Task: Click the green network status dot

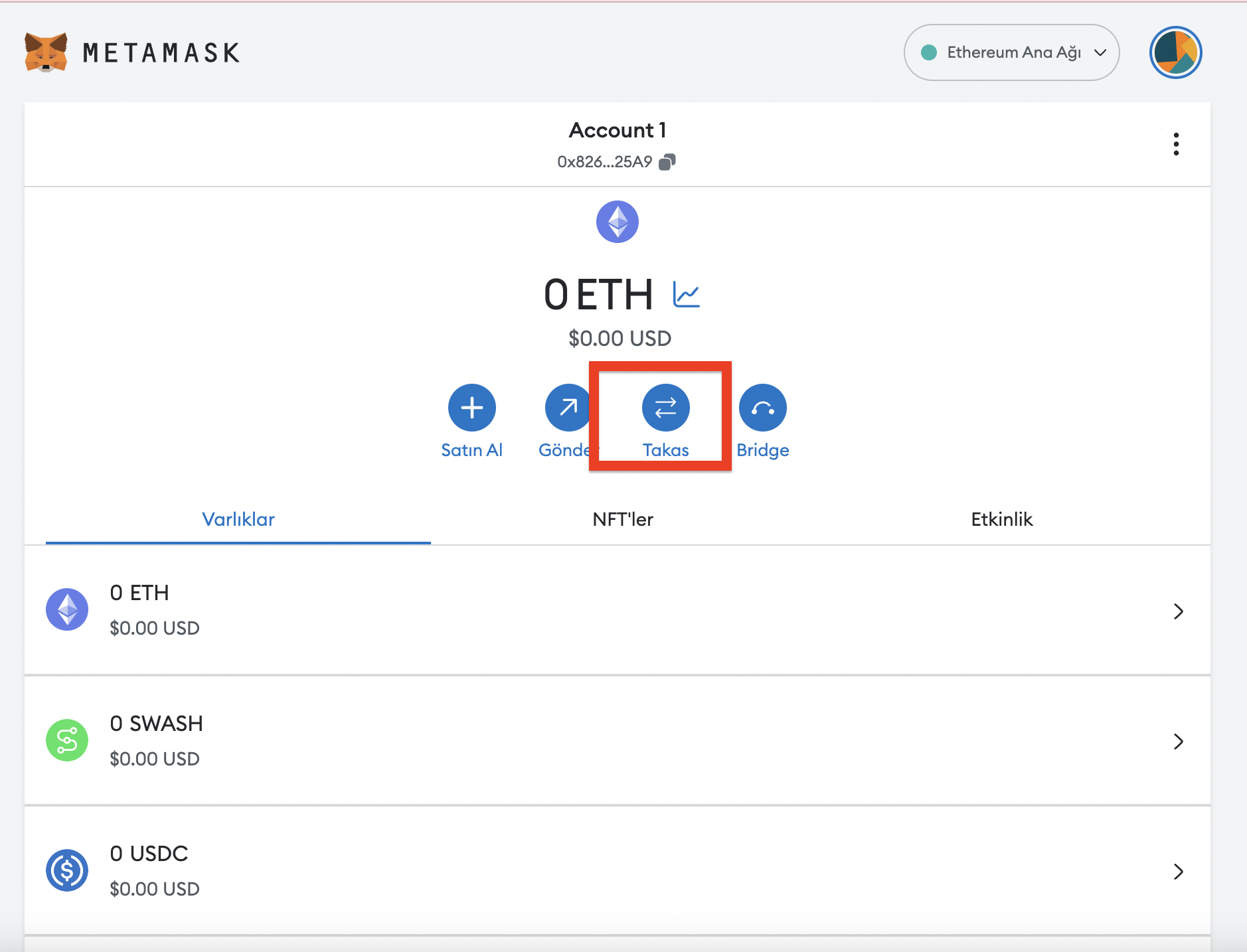Action: (x=929, y=52)
